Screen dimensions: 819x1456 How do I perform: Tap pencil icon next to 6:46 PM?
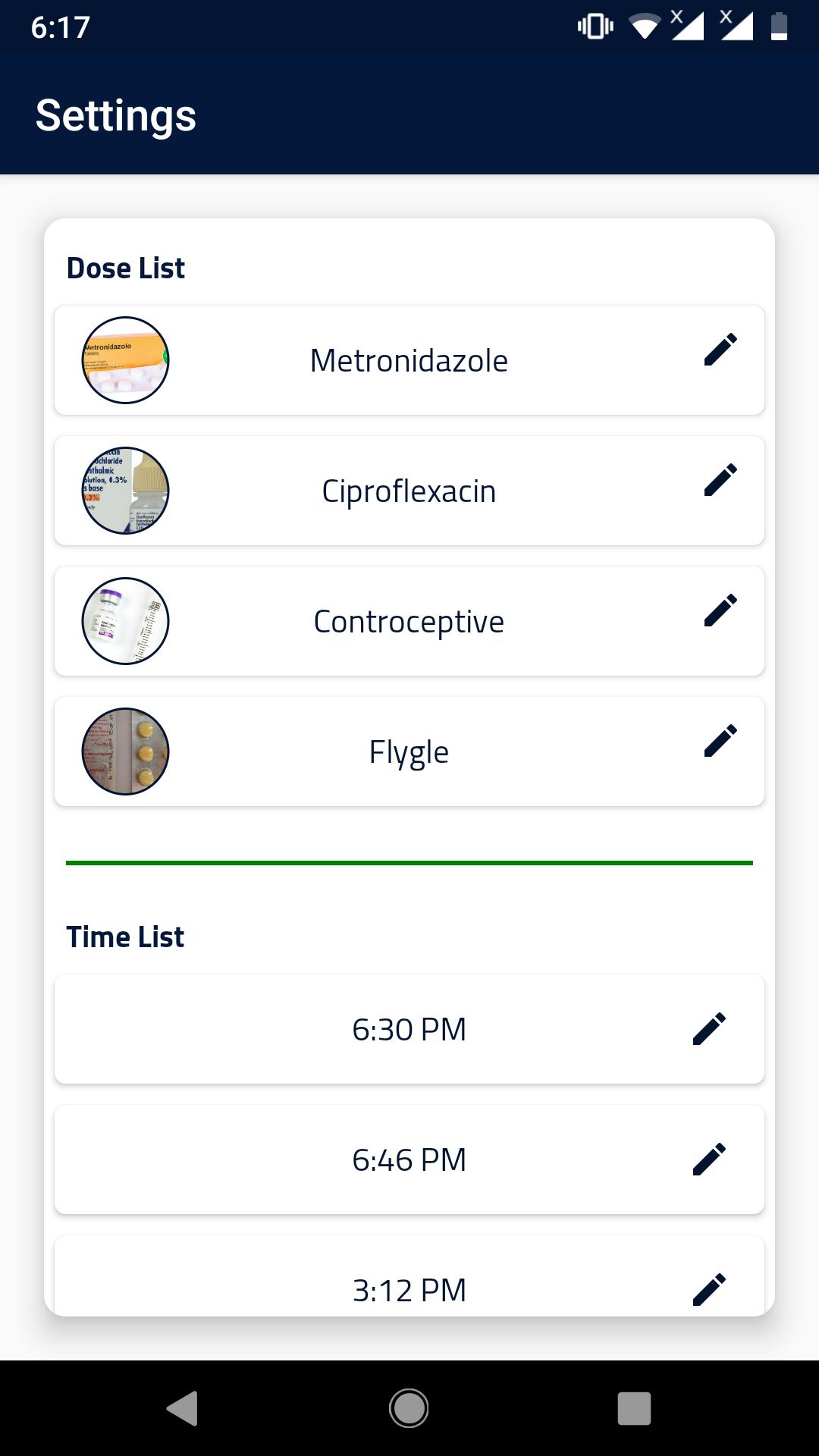(x=710, y=1159)
